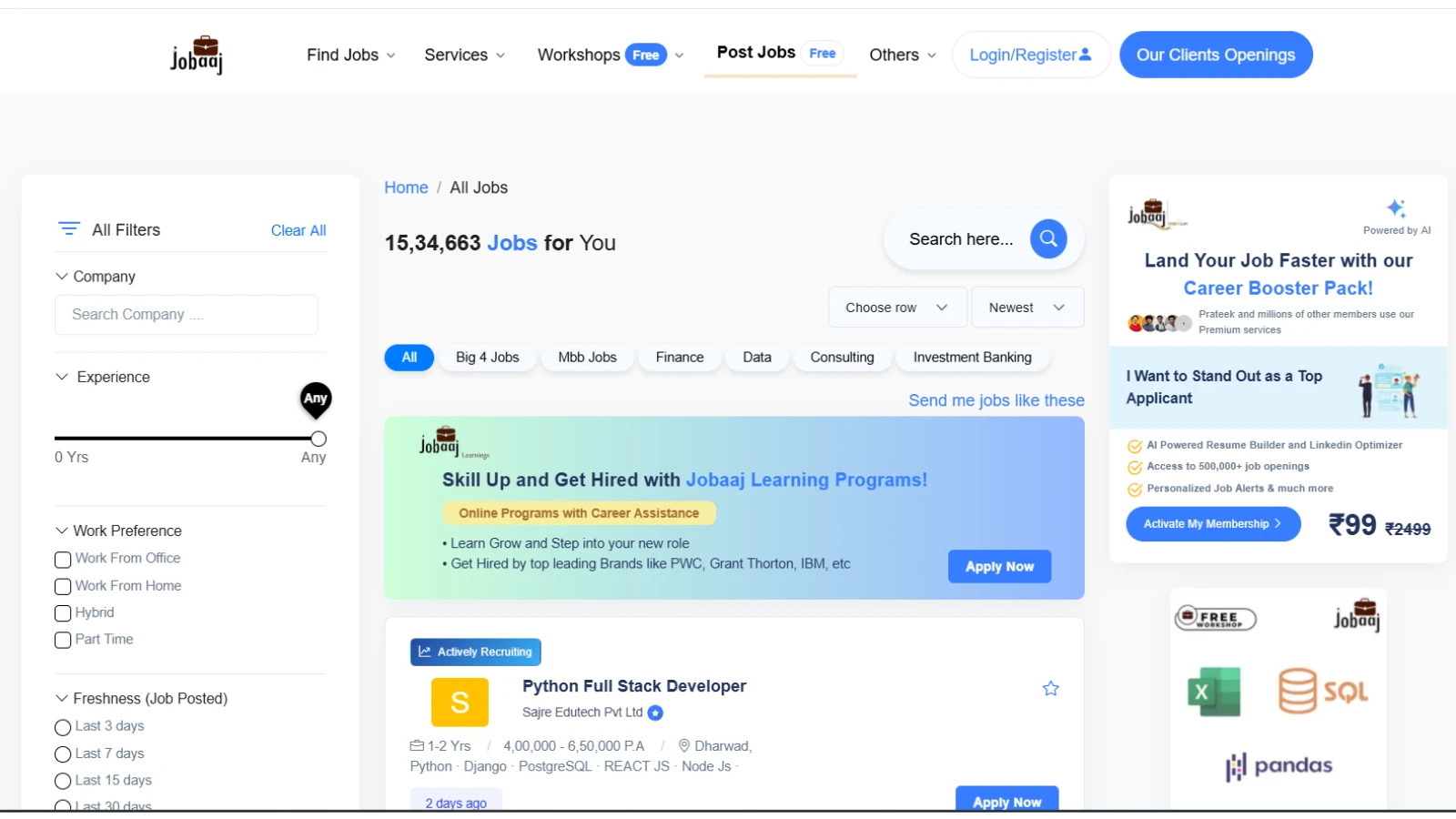Open the Newest sort dropdown
The height and width of the screenshot is (819, 1456).
click(1026, 308)
